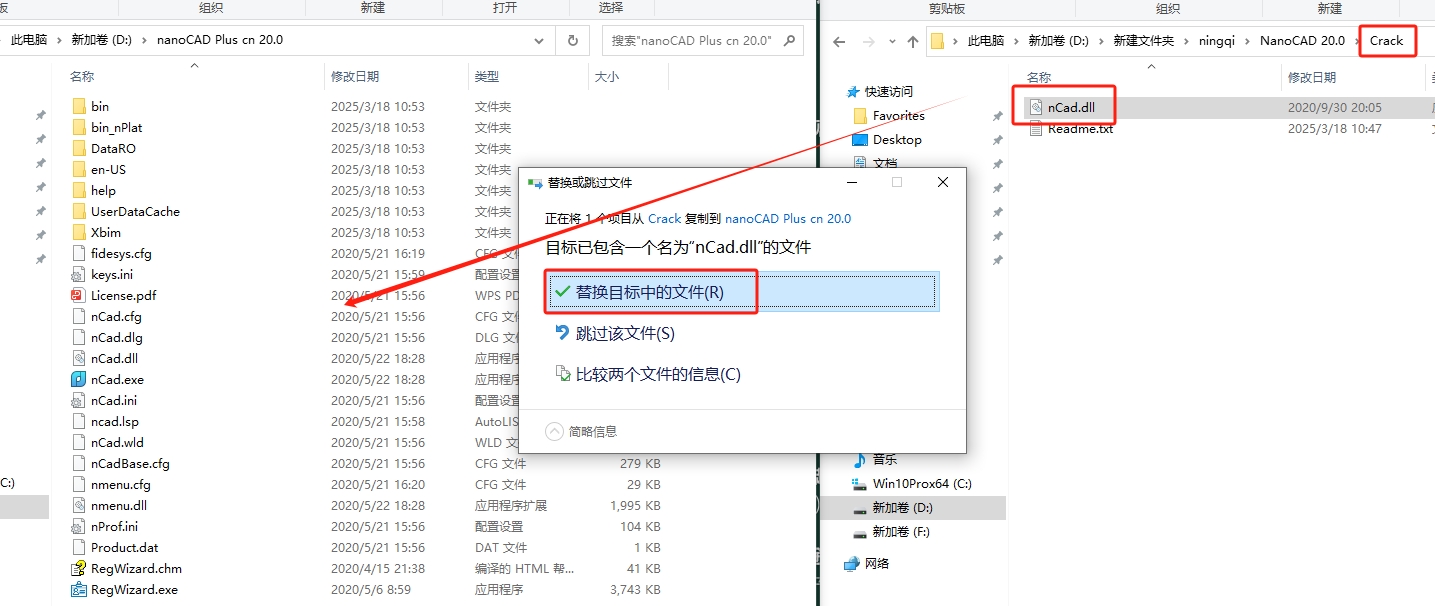Sort left window by 类型 column

point(487,76)
